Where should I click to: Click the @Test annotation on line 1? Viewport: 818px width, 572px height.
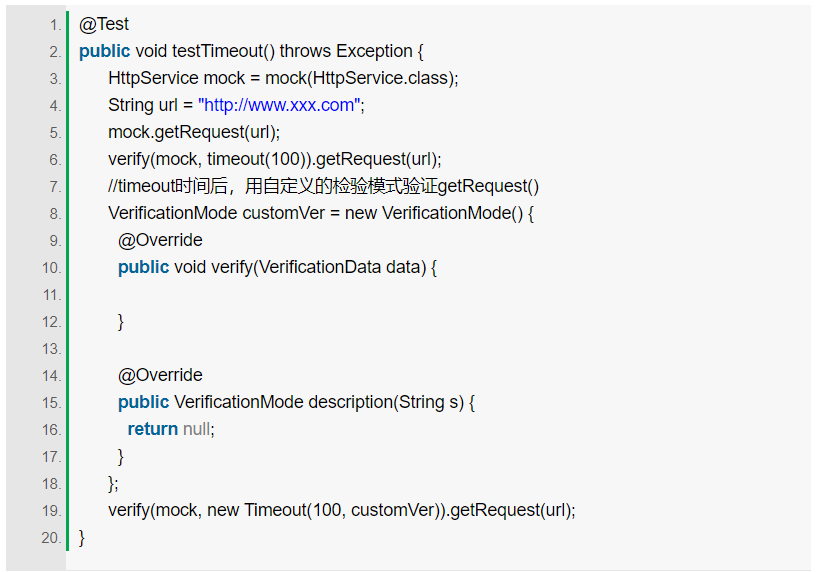(104, 25)
